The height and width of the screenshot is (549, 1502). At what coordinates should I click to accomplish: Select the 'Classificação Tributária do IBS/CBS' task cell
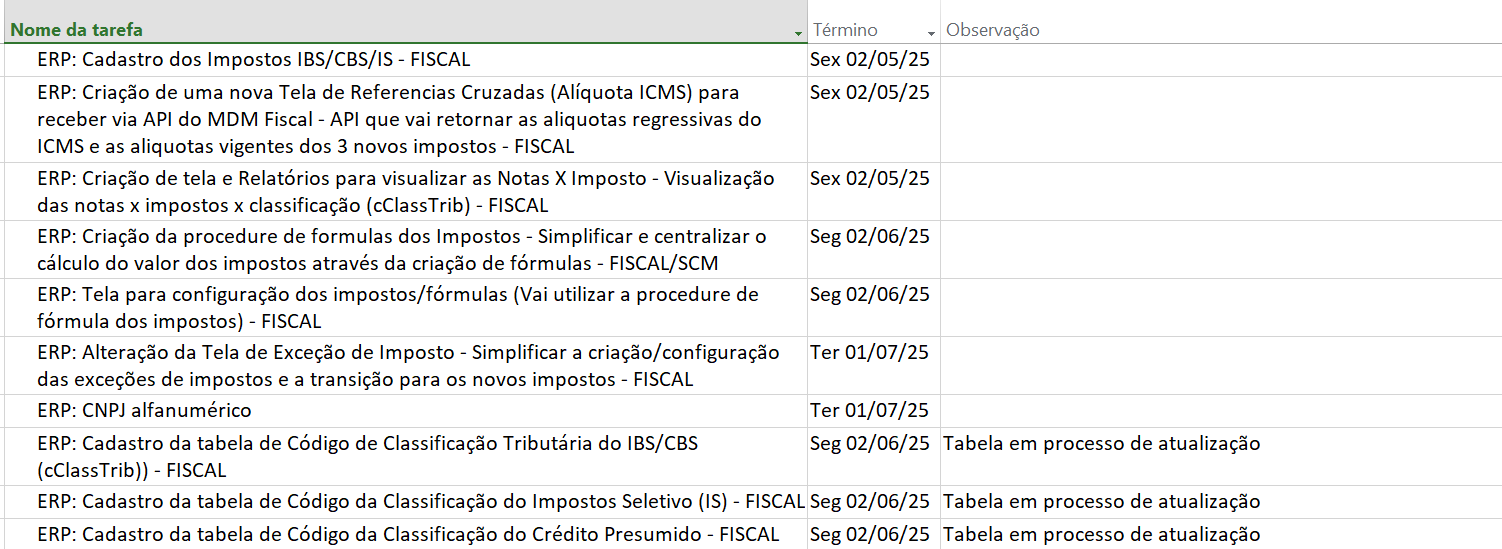pos(367,456)
